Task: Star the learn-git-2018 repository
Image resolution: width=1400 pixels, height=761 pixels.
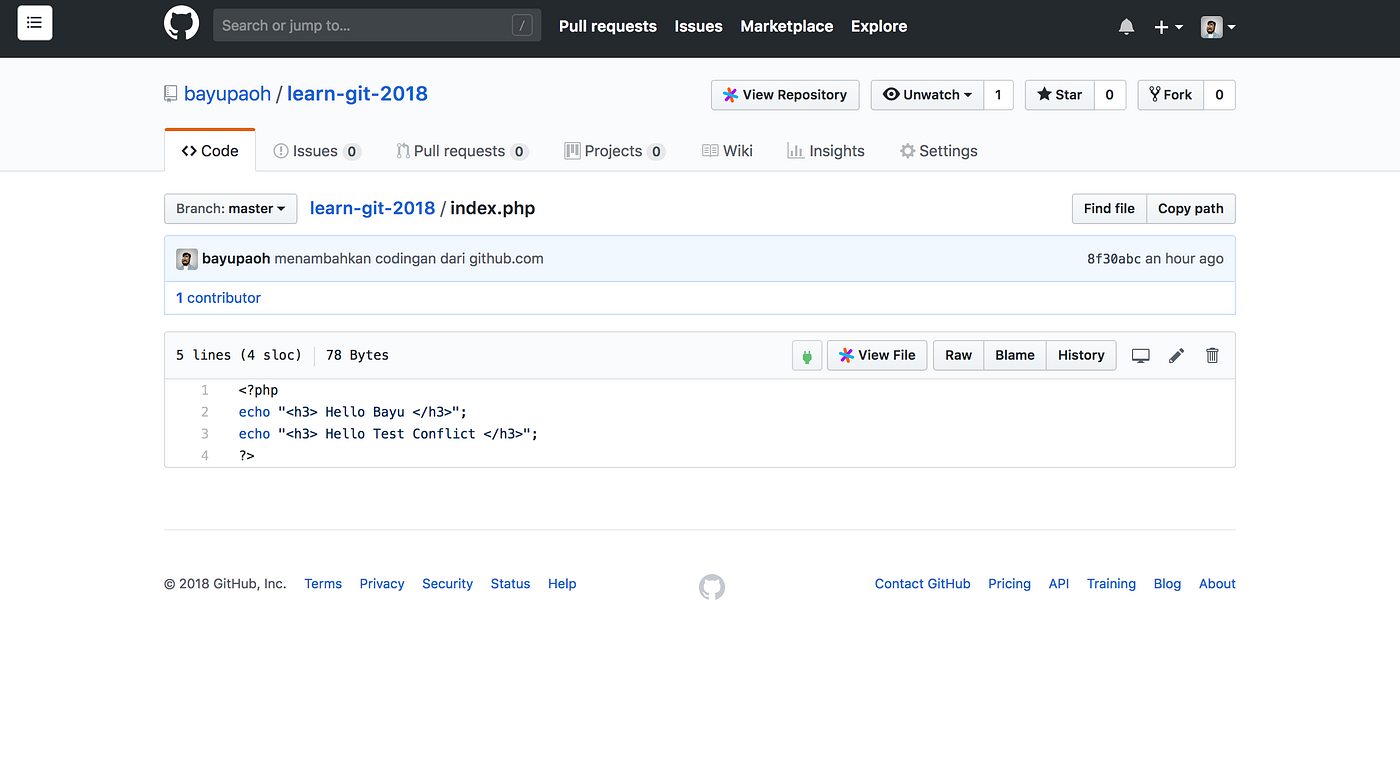Action: pyautogui.click(x=1059, y=94)
